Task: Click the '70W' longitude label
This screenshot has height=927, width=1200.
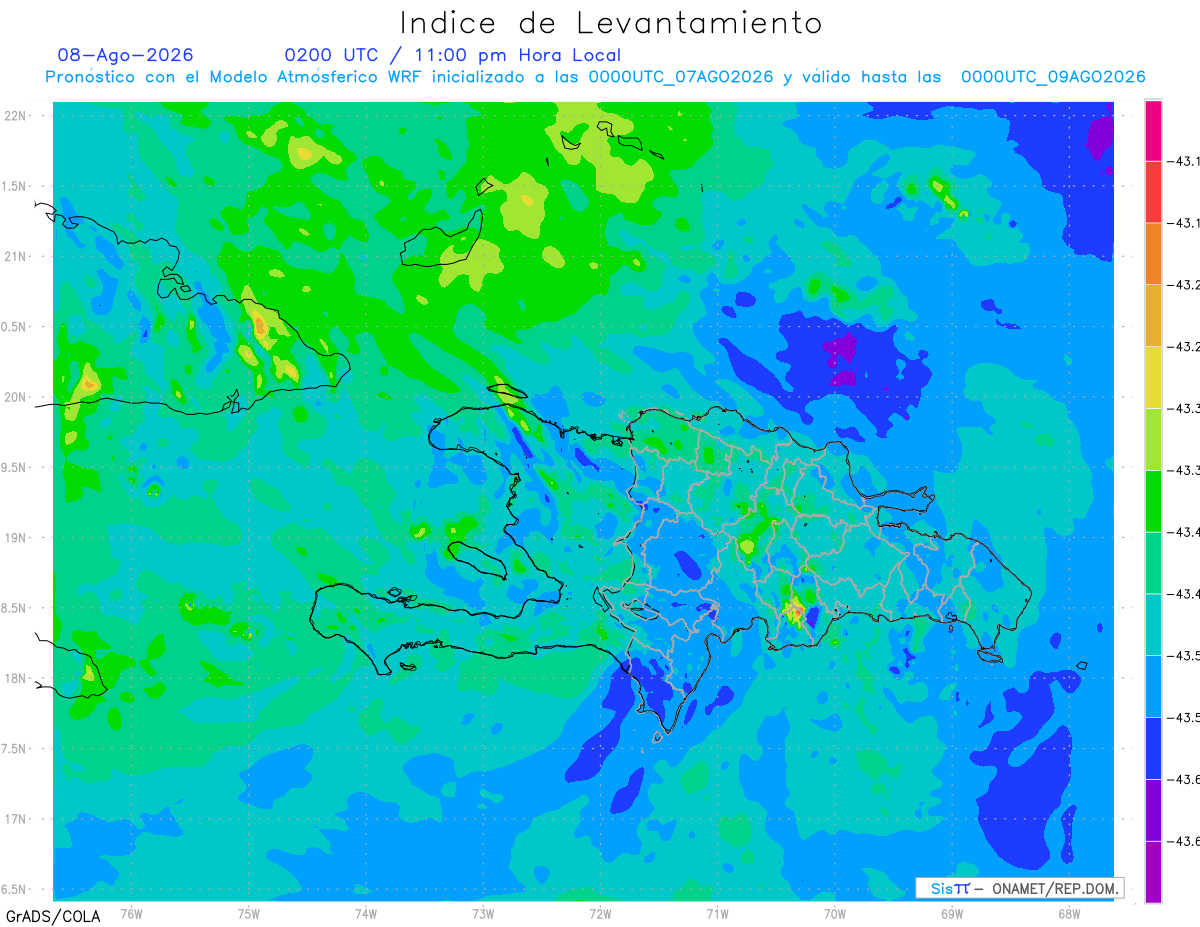Action: coord(835,913)
